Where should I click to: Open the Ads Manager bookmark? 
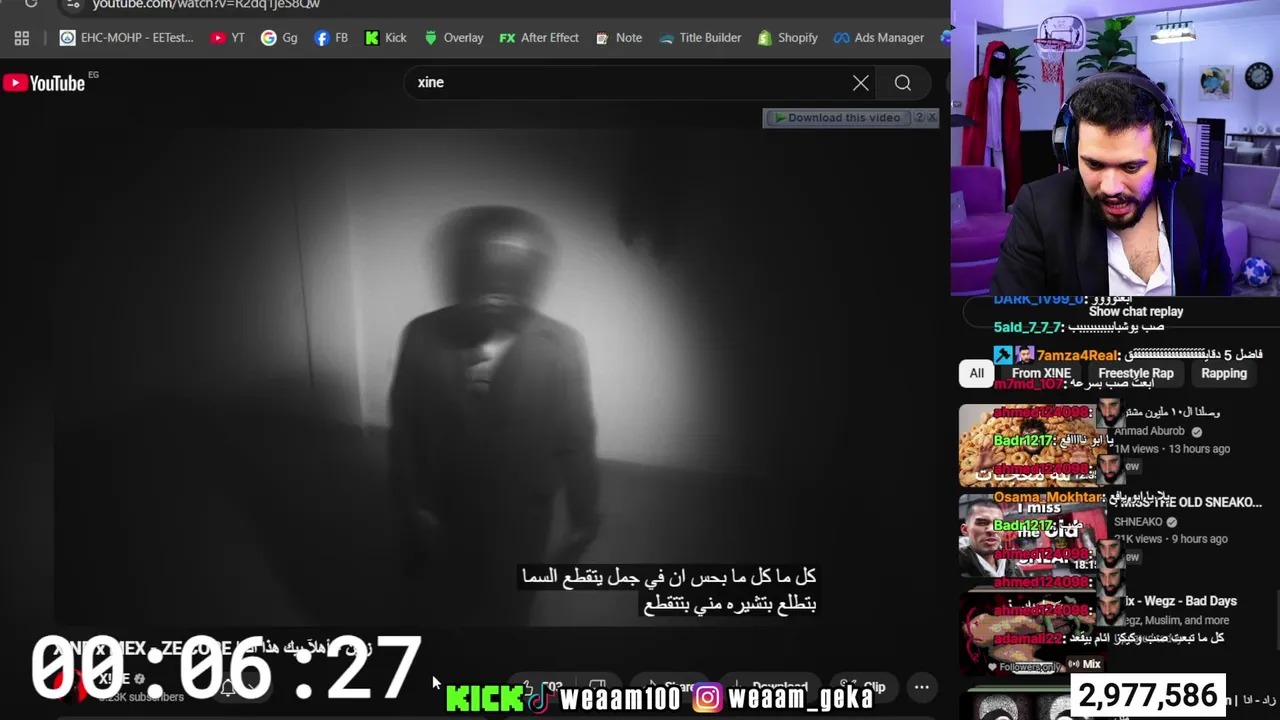879,38
